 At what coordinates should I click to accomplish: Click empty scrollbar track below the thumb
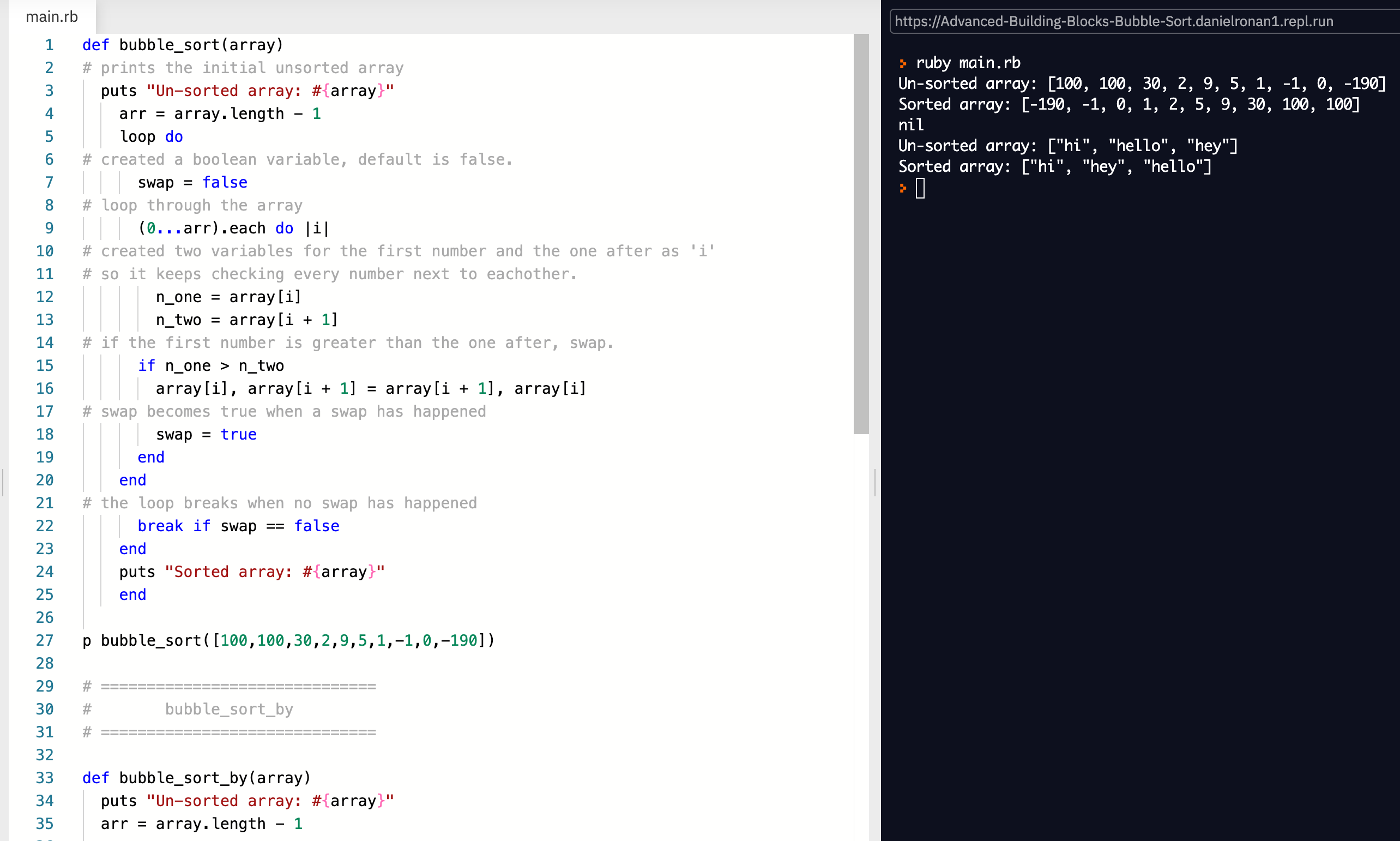(861, 623)
